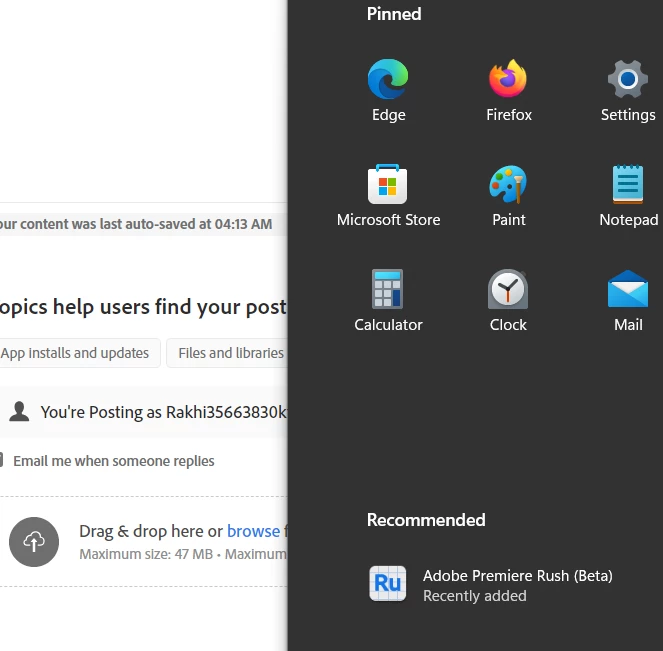This screenshot has height=651, width=663.
Task: Click the cloud upload icon
Action: tap(34, 542)
